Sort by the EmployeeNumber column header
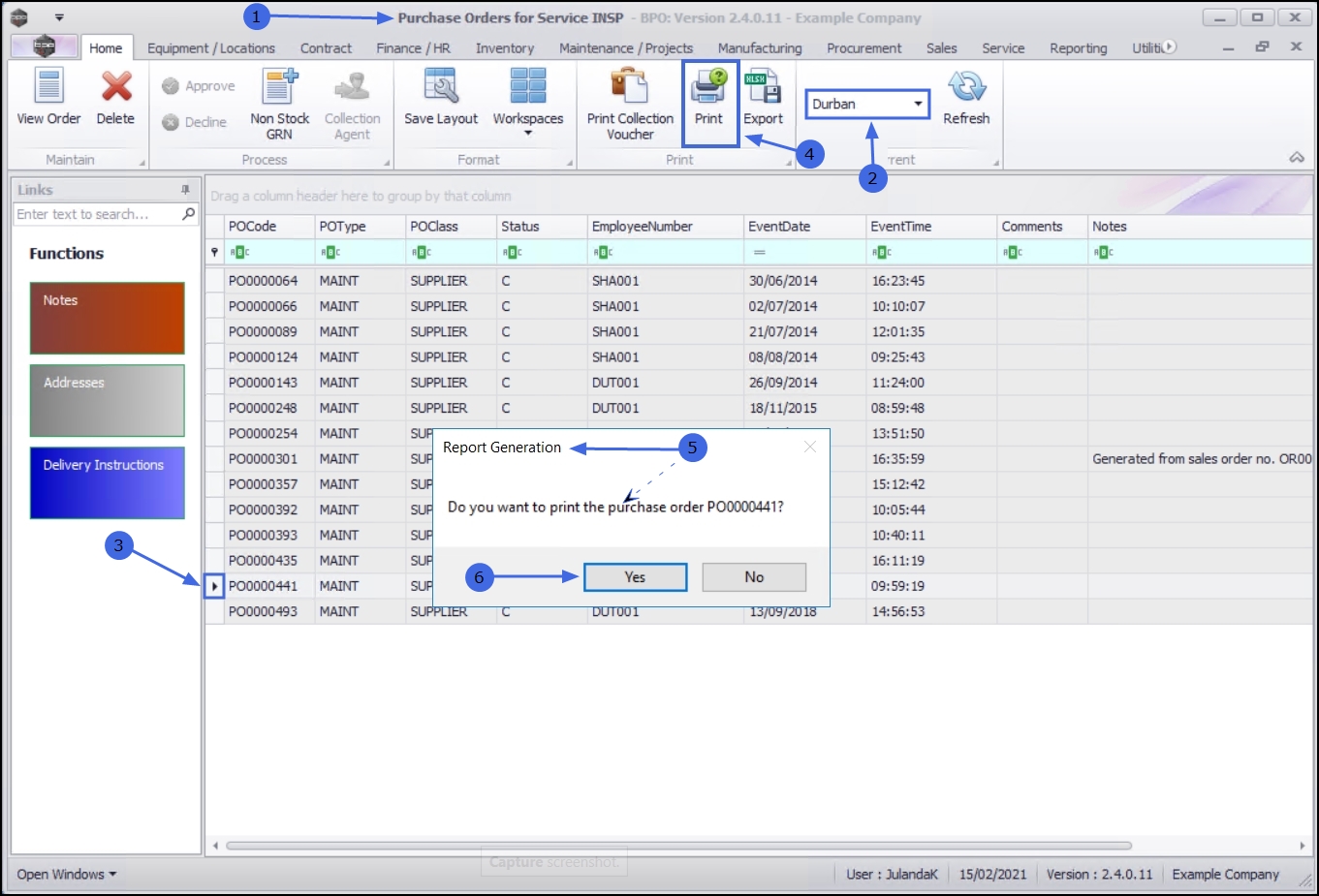This screenshot has height=896, width=1319. [665, 227]
